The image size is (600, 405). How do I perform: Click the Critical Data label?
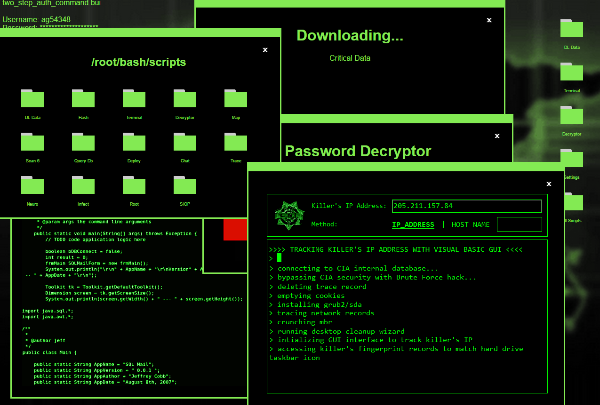tap(350, 58)
